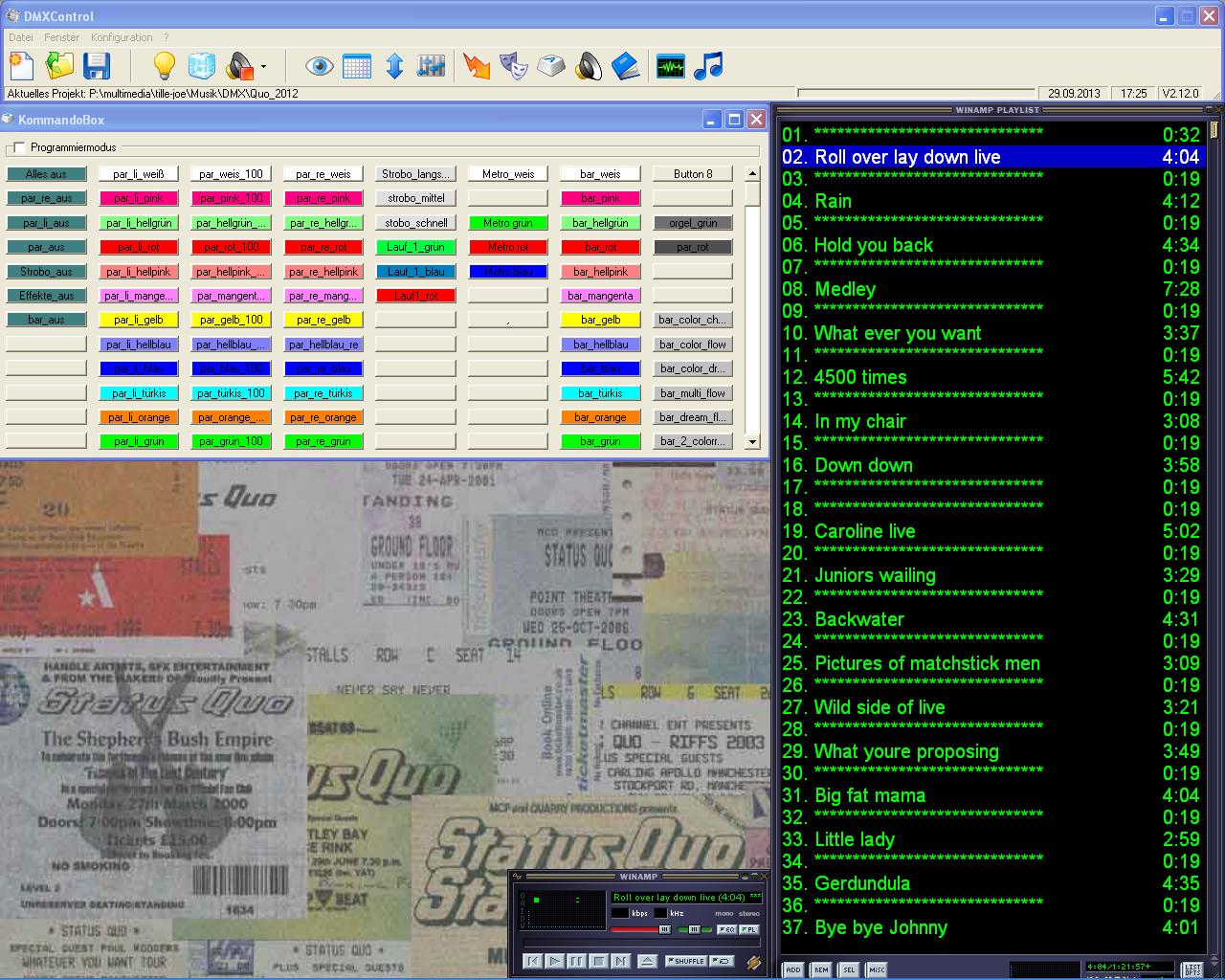Viewport: 1225px width, 980px height.
Task: Click Winamp green balance slider
Action: coord(695,929)
